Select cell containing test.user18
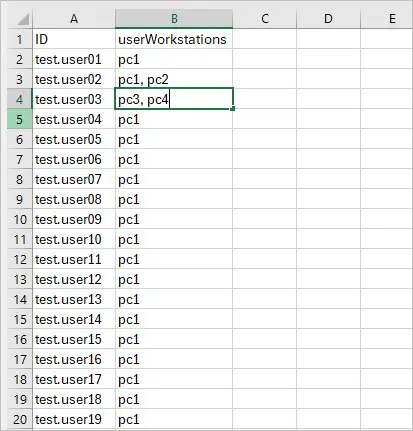This screenshot has width=413, height=431. [x=74, y=399]
